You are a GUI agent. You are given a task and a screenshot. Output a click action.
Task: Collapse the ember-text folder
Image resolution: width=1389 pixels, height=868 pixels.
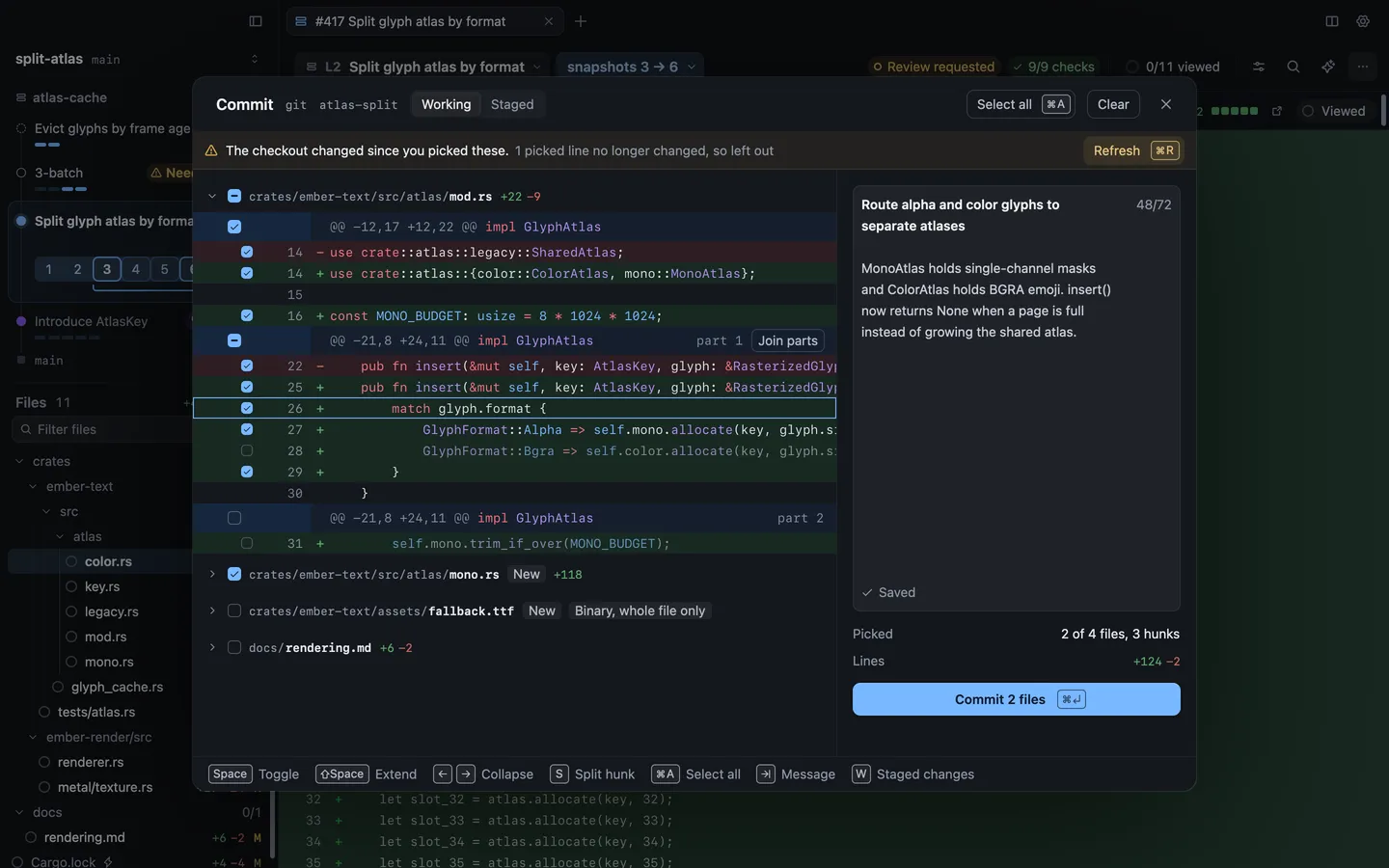tap(33, 486)
